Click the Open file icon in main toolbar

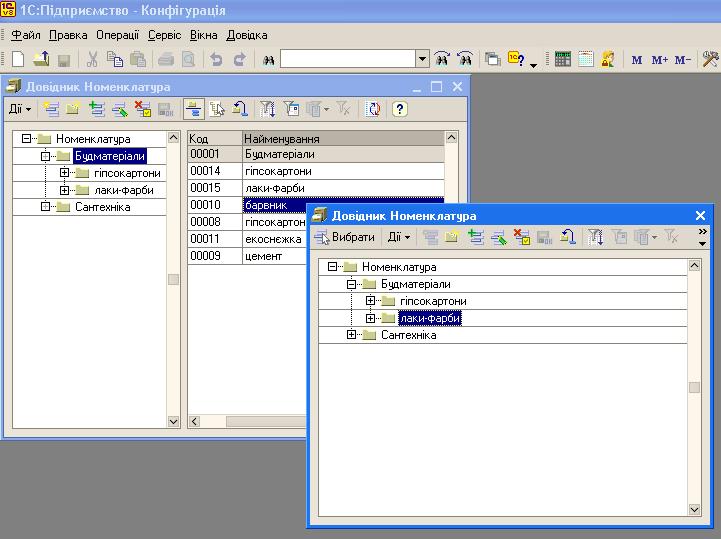[x=41, y=59]
